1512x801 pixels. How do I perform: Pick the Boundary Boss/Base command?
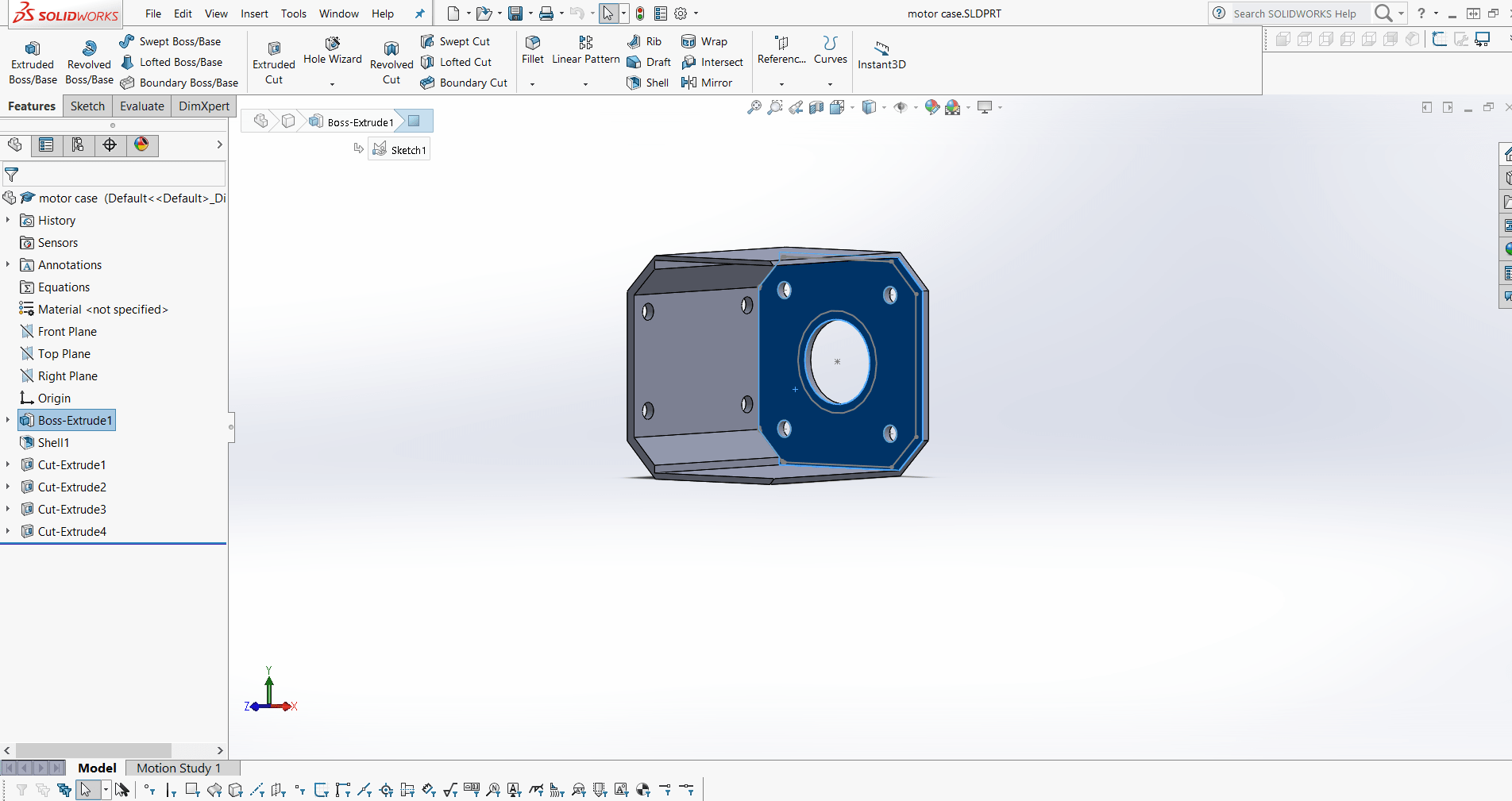(179, 83)
